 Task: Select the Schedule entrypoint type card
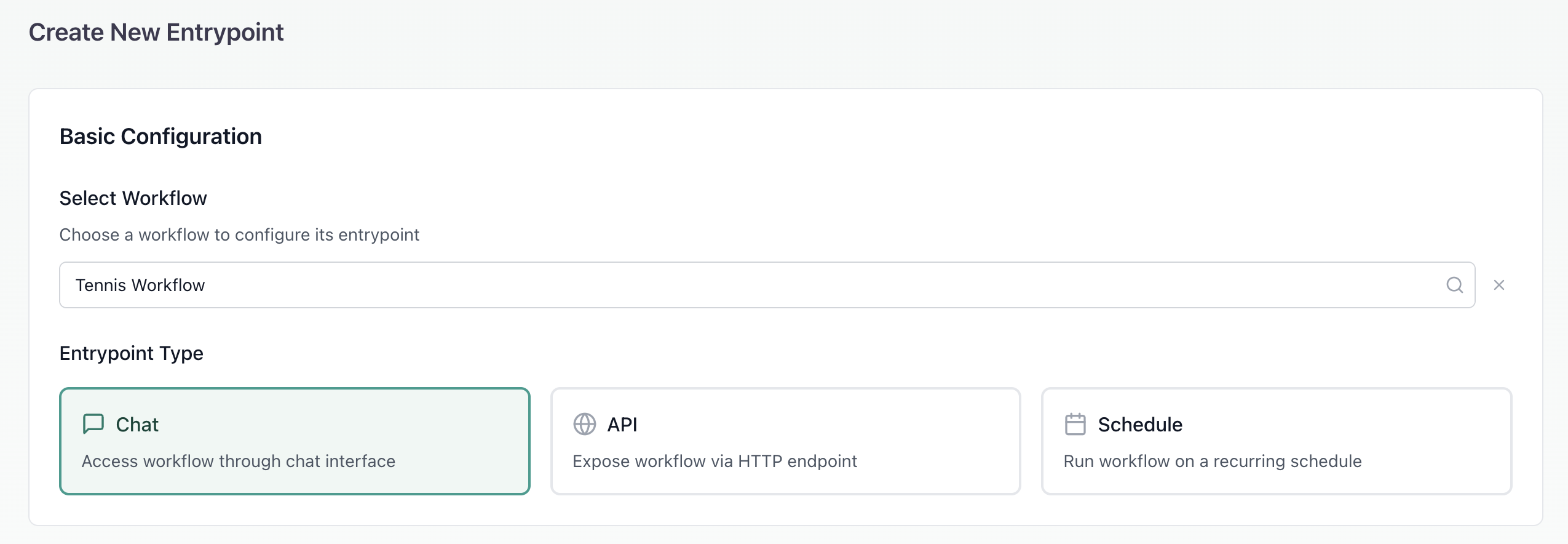1276,441
